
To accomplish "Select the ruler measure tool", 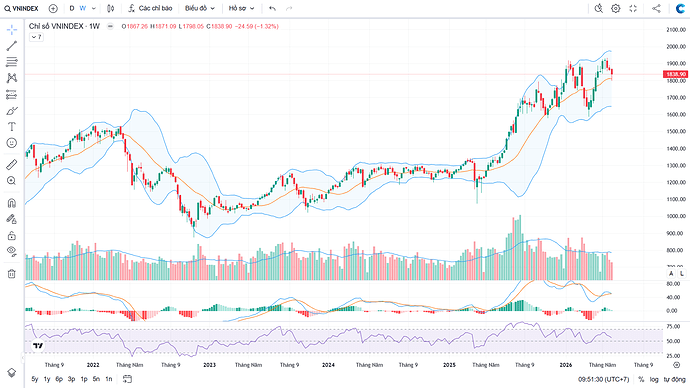I will pyautogui.click(x=12, y=165).
